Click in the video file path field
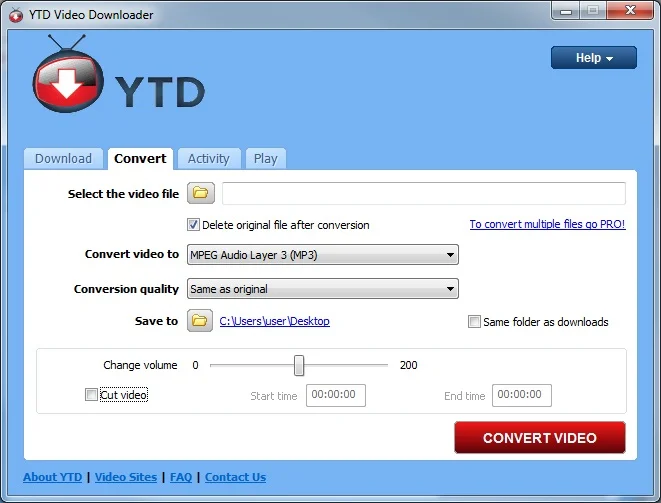 [x=424, y=193]
